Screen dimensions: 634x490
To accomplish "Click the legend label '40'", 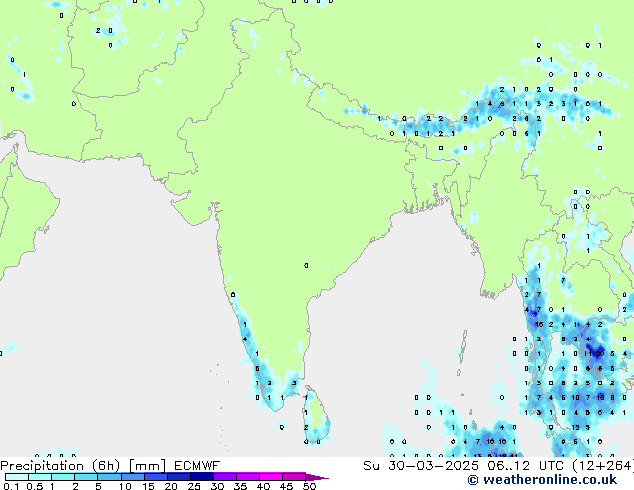I will (x=263, y=486).
